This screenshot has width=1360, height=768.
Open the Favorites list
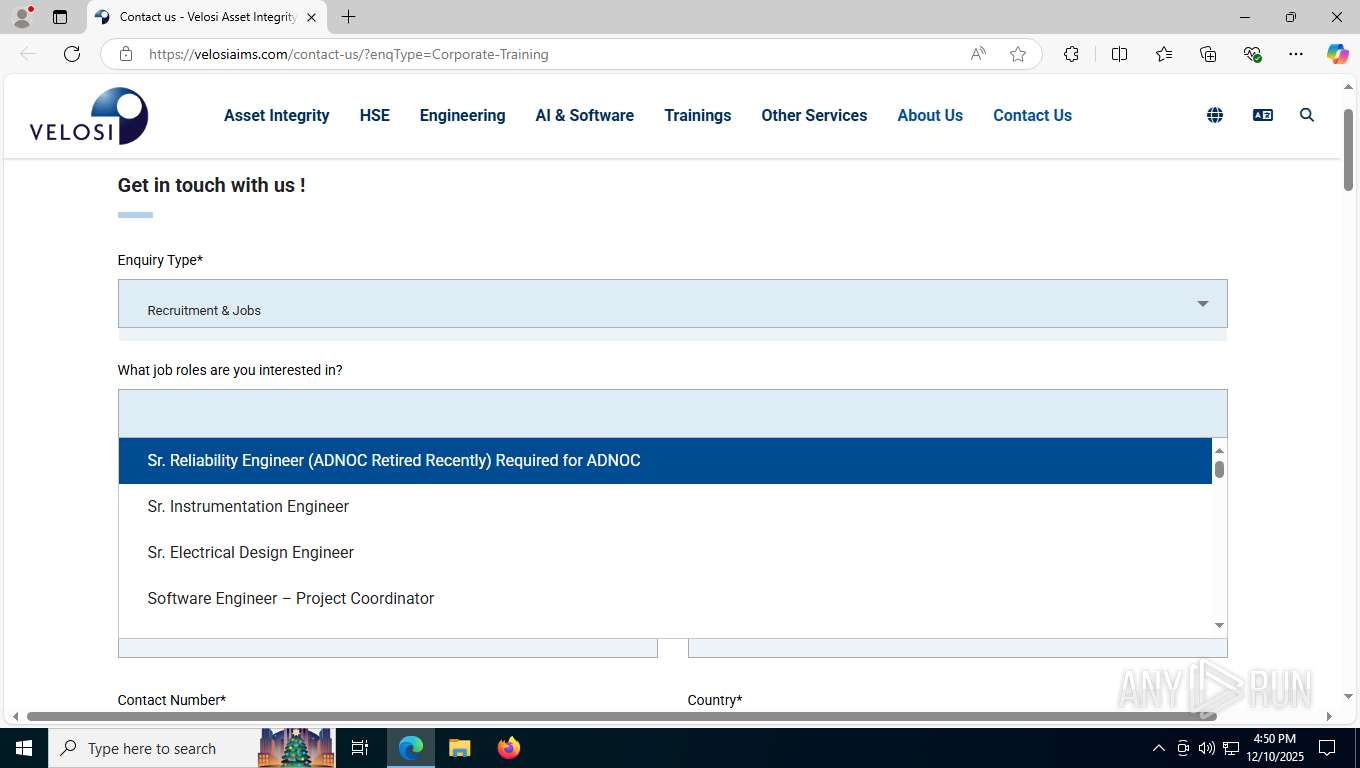[1164, 54]
